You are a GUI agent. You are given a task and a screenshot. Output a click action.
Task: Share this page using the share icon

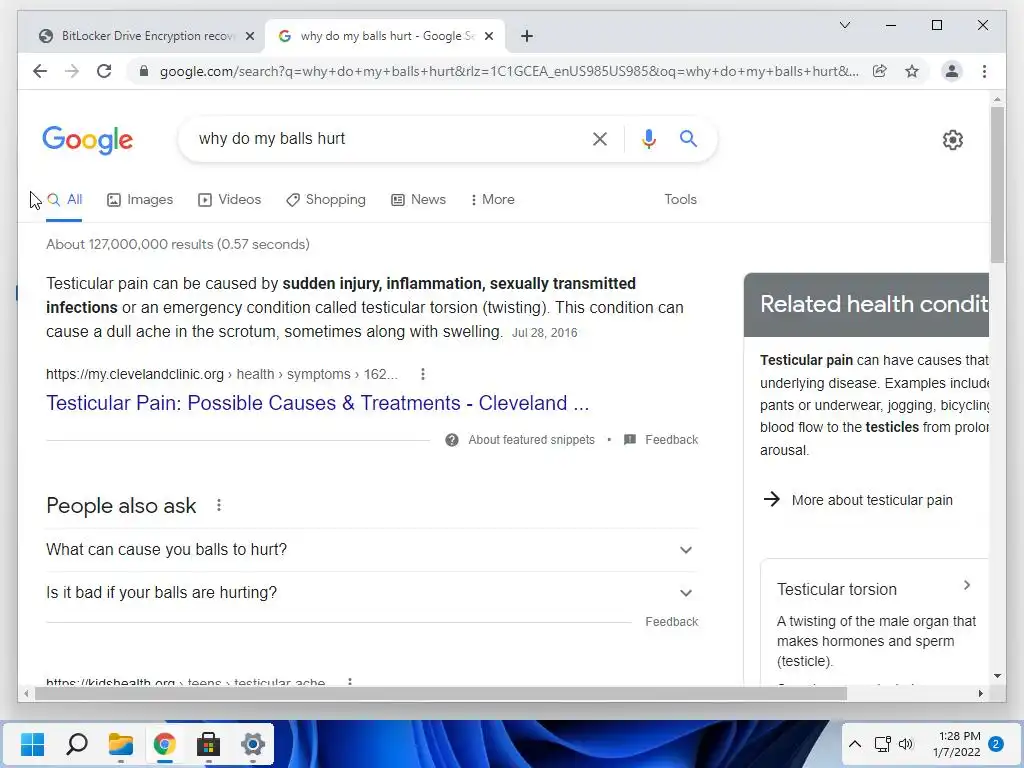tap(880, 71)
